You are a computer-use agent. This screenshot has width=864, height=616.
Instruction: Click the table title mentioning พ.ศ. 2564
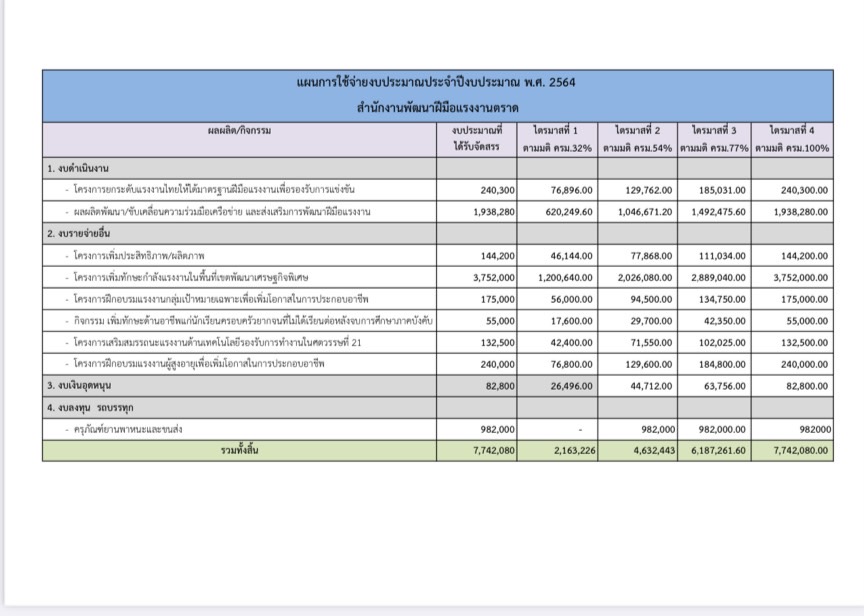click(x=436, y=82)
